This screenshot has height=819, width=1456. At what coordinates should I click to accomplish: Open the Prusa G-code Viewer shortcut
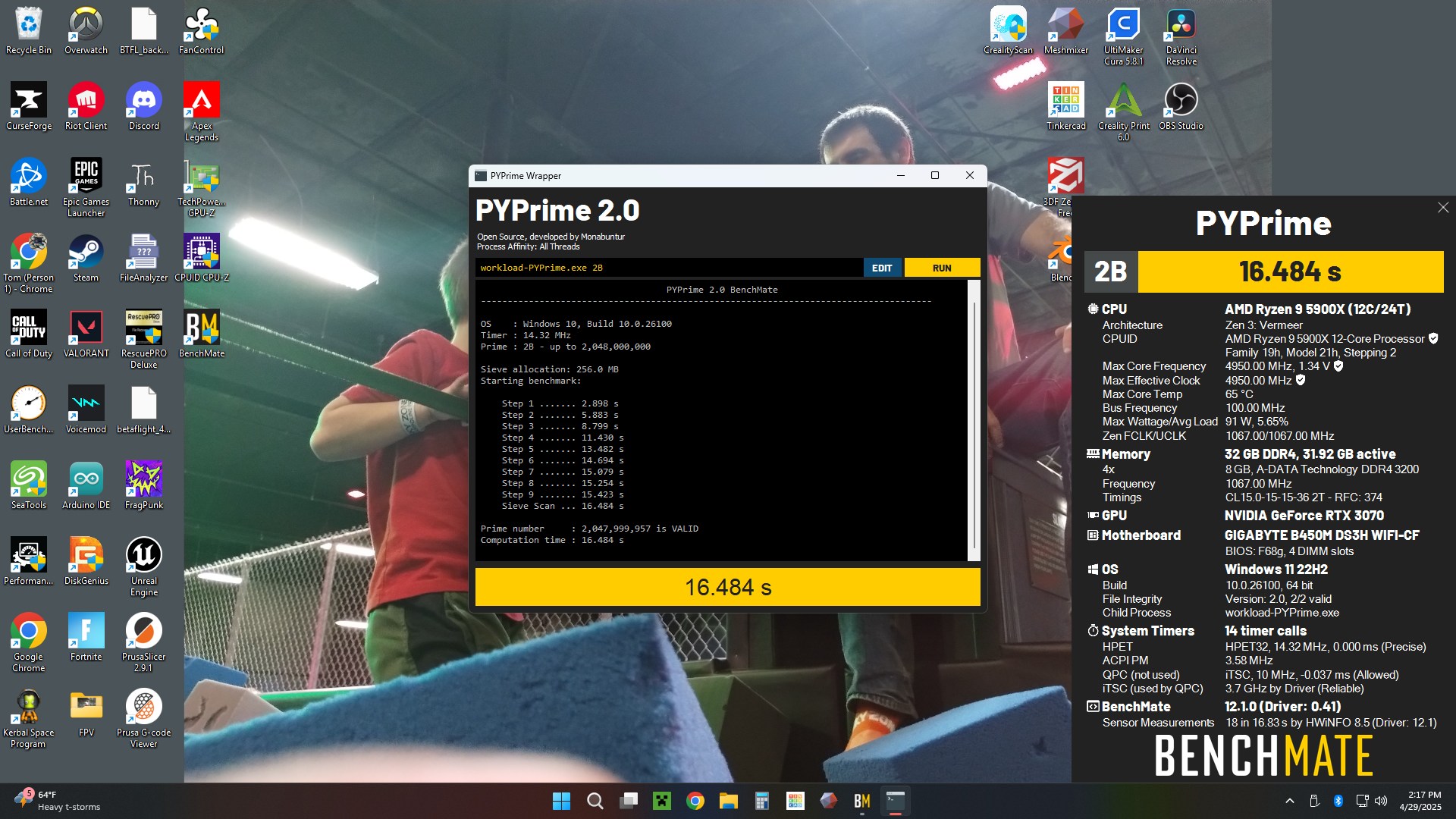[x=143, y=719]
